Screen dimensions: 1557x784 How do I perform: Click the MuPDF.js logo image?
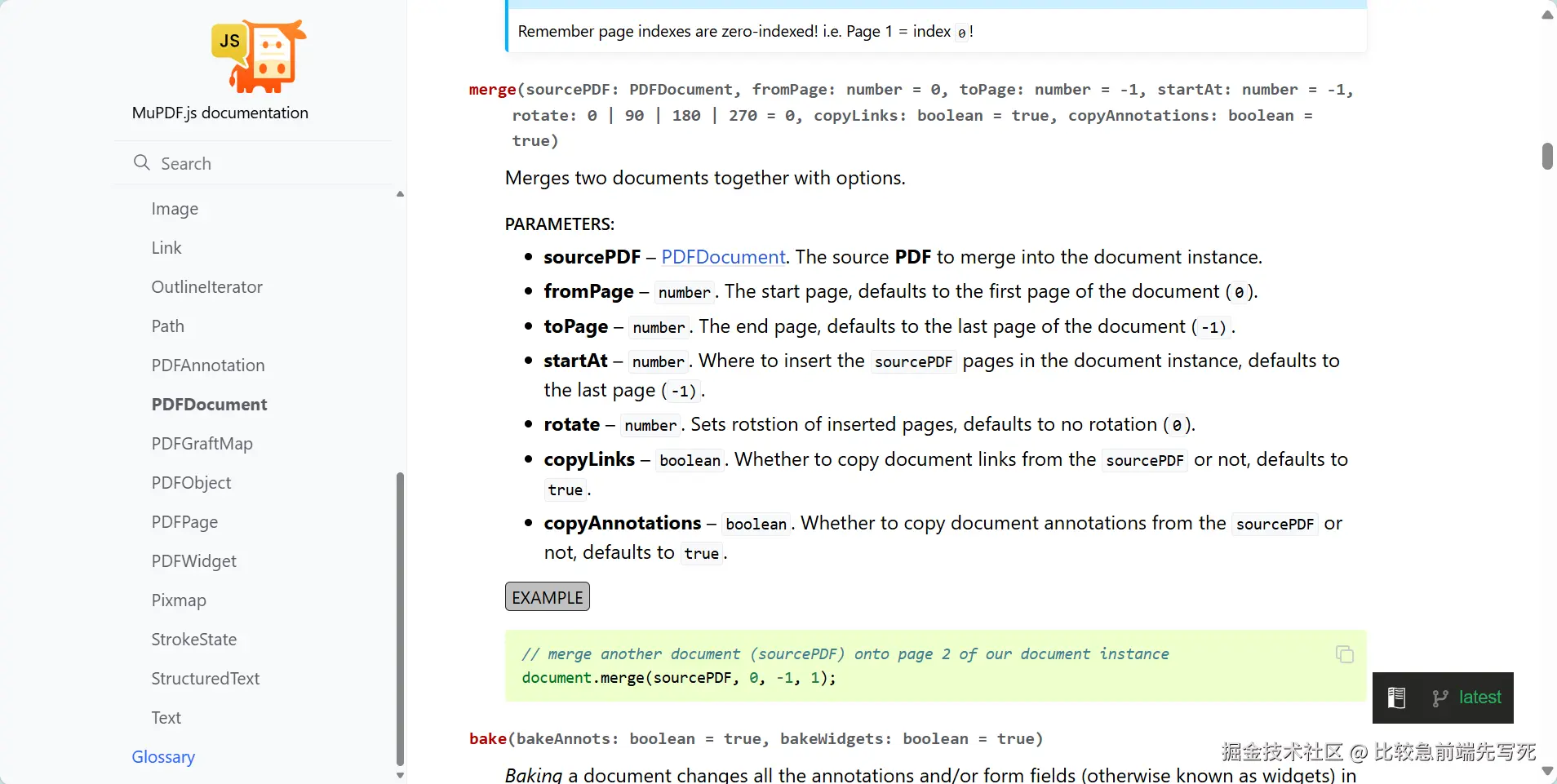pyautogui.click(x=259, y=56)
